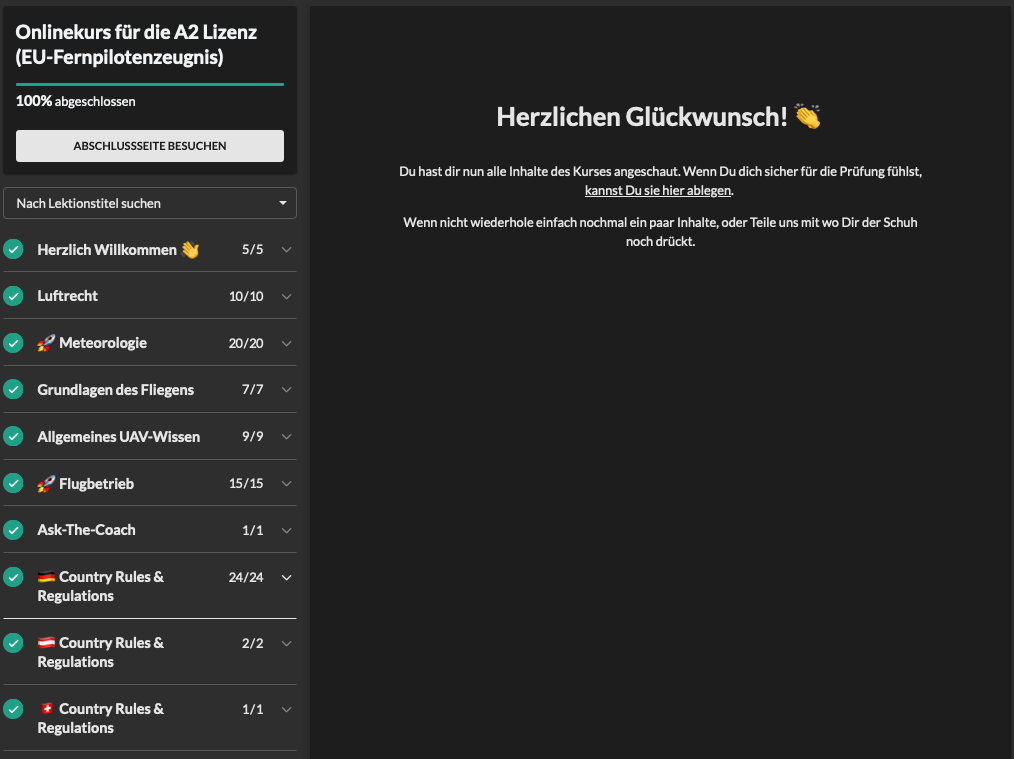Open the 'Nach Lektionstitel suchen' dropdown
This screenshot has height=759, width=1014.
(150, 203)
